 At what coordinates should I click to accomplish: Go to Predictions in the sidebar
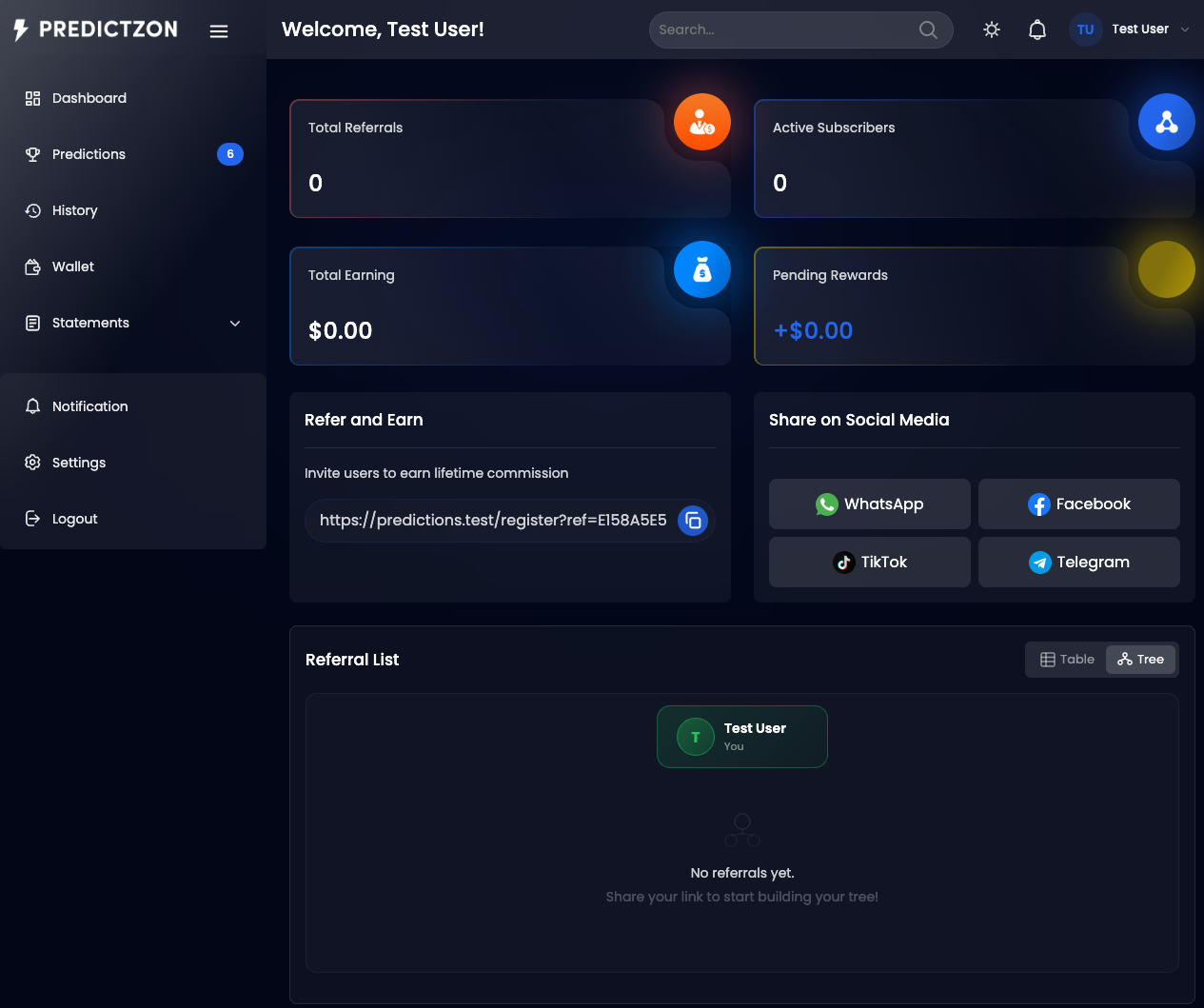[133, 154]
